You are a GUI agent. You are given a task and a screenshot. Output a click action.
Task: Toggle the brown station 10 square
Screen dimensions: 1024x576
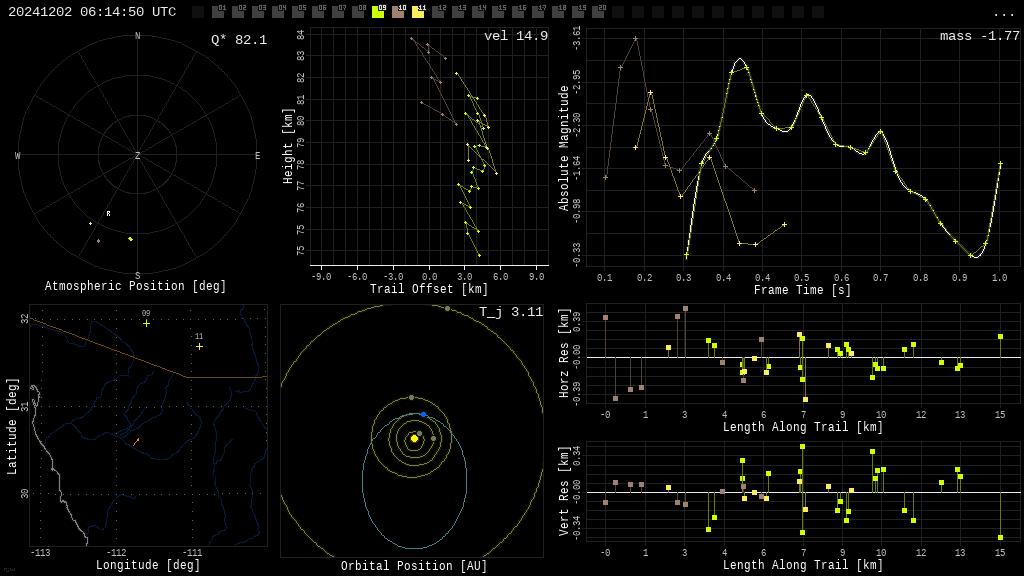[398, 12]
